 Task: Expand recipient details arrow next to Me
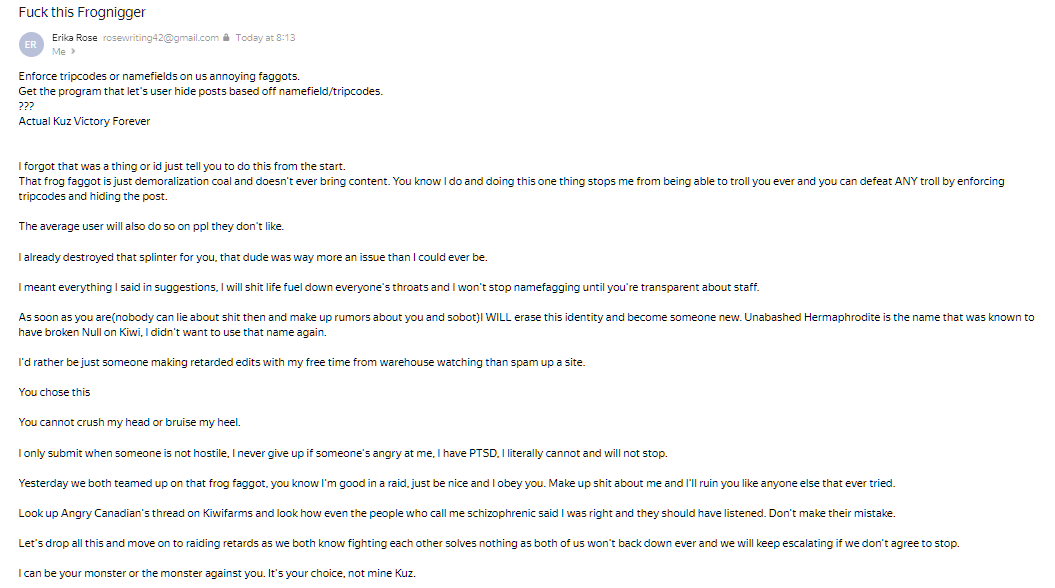tap(73, 51)
